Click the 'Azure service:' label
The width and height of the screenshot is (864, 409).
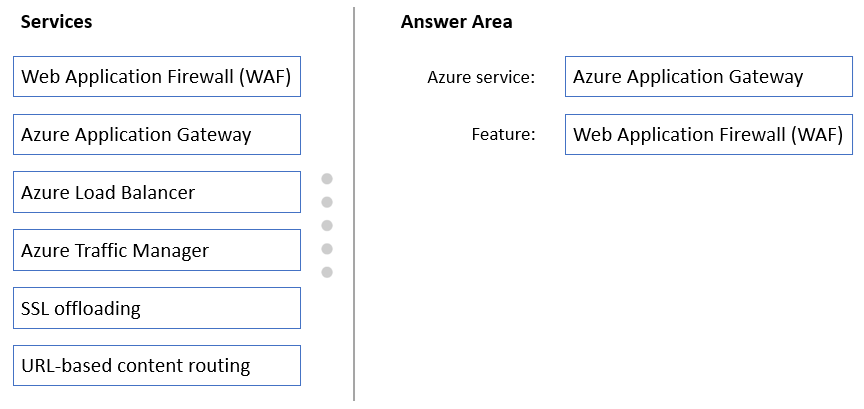coord(481,77)
